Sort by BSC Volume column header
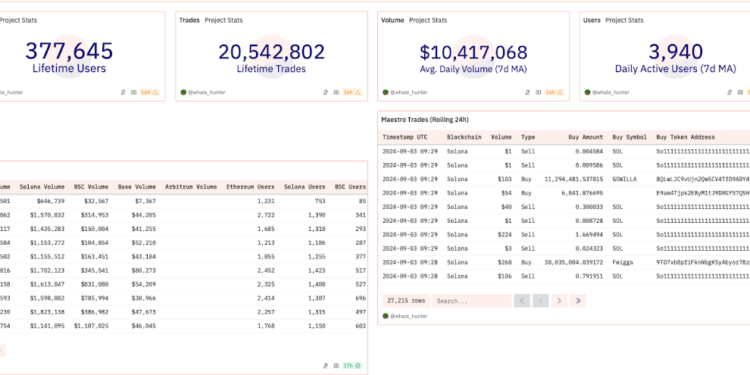Viewport: 750px width, 375px height. click(91, 187)
